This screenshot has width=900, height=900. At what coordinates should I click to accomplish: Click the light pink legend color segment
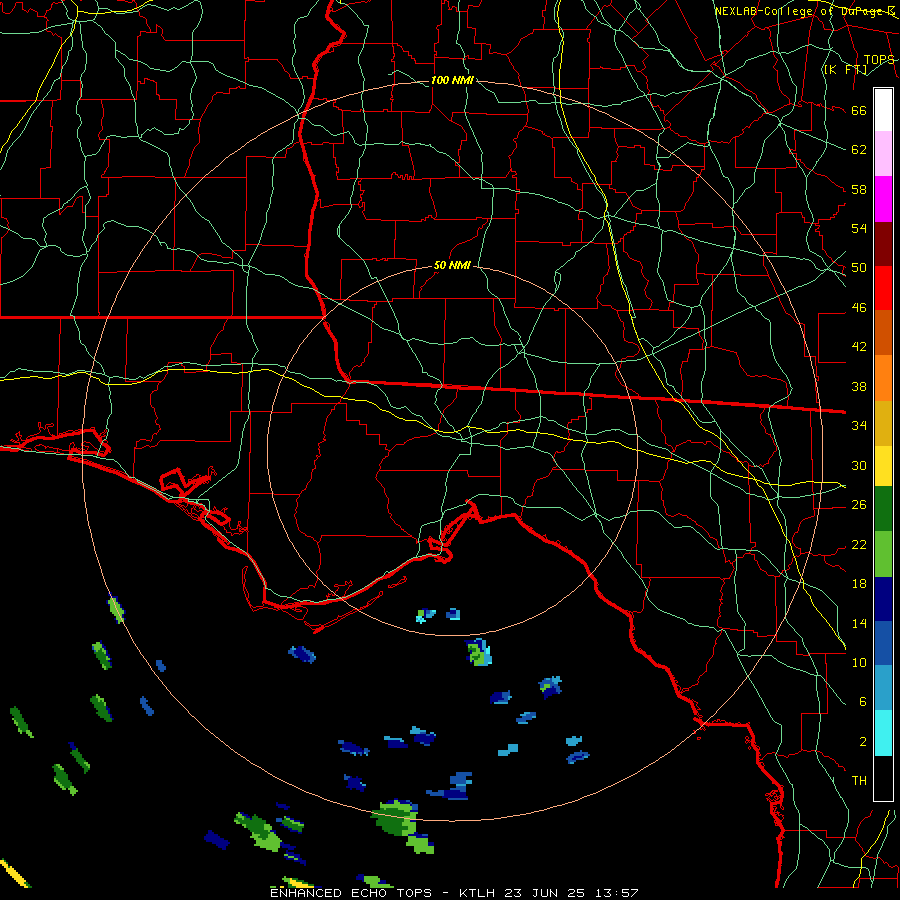pyautogui.click(x=883, y=154)
